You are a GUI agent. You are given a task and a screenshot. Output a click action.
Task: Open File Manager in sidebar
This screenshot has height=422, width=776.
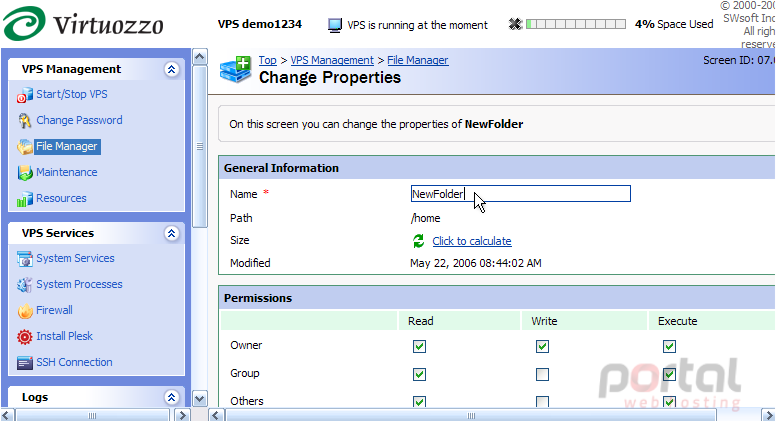pyautogui.click(x=67, y=146)
